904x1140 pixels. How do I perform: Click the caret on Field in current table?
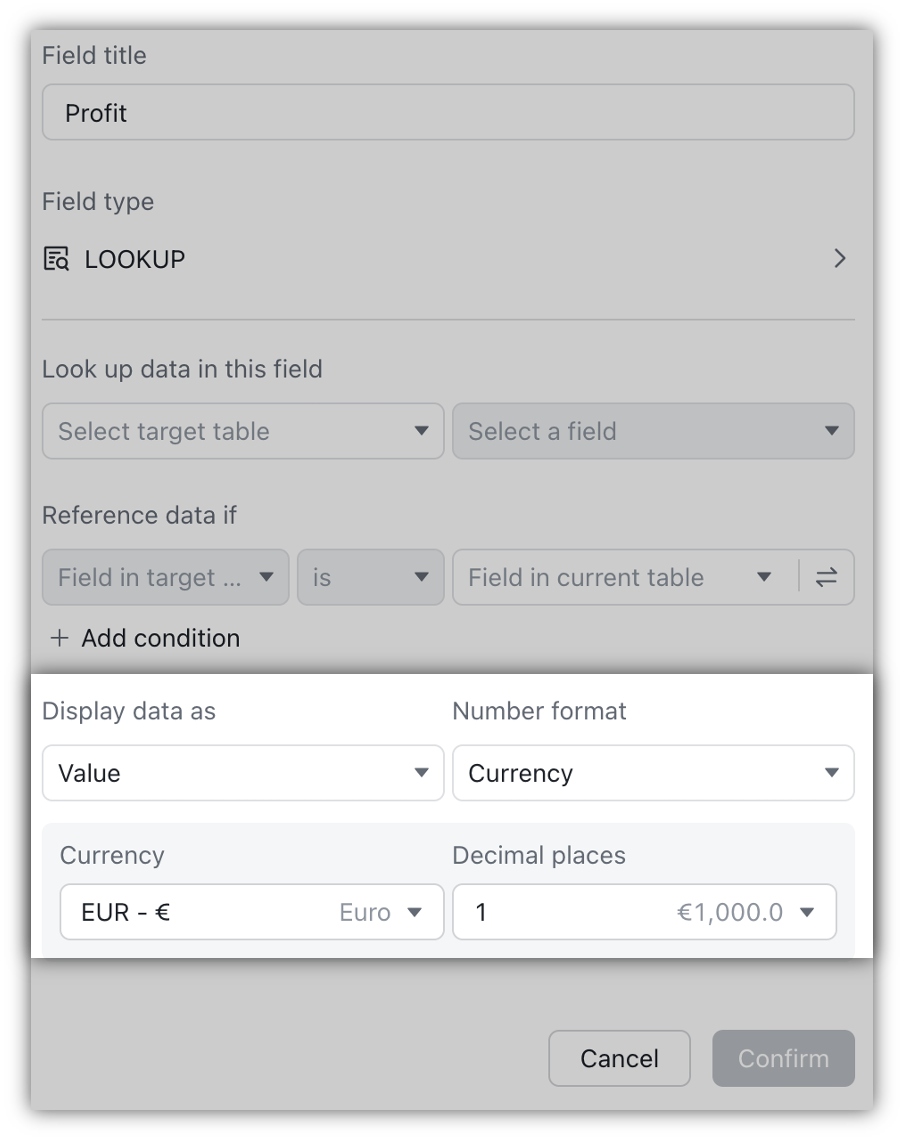[764, 577]
